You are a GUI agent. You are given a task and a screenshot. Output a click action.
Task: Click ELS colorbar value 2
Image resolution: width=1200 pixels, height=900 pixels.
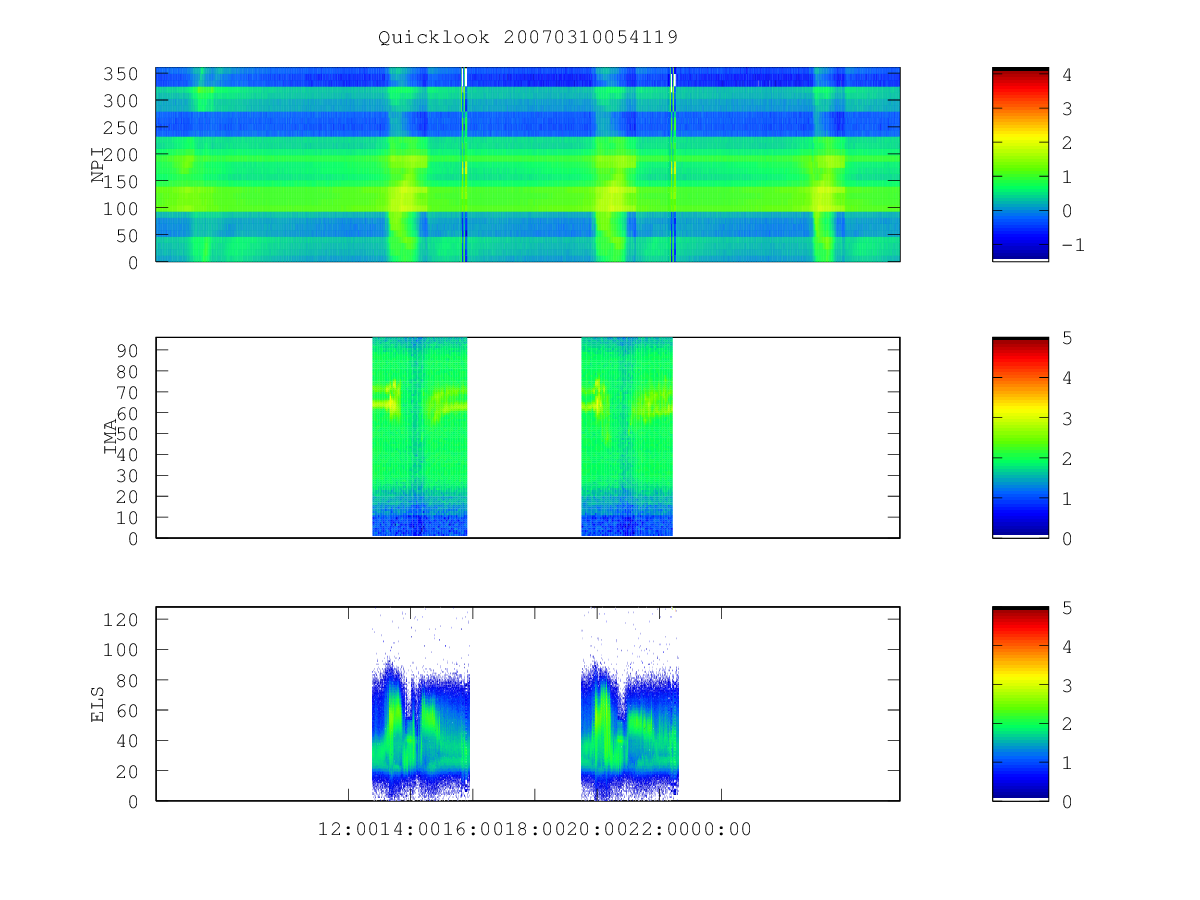[1067, 724]
